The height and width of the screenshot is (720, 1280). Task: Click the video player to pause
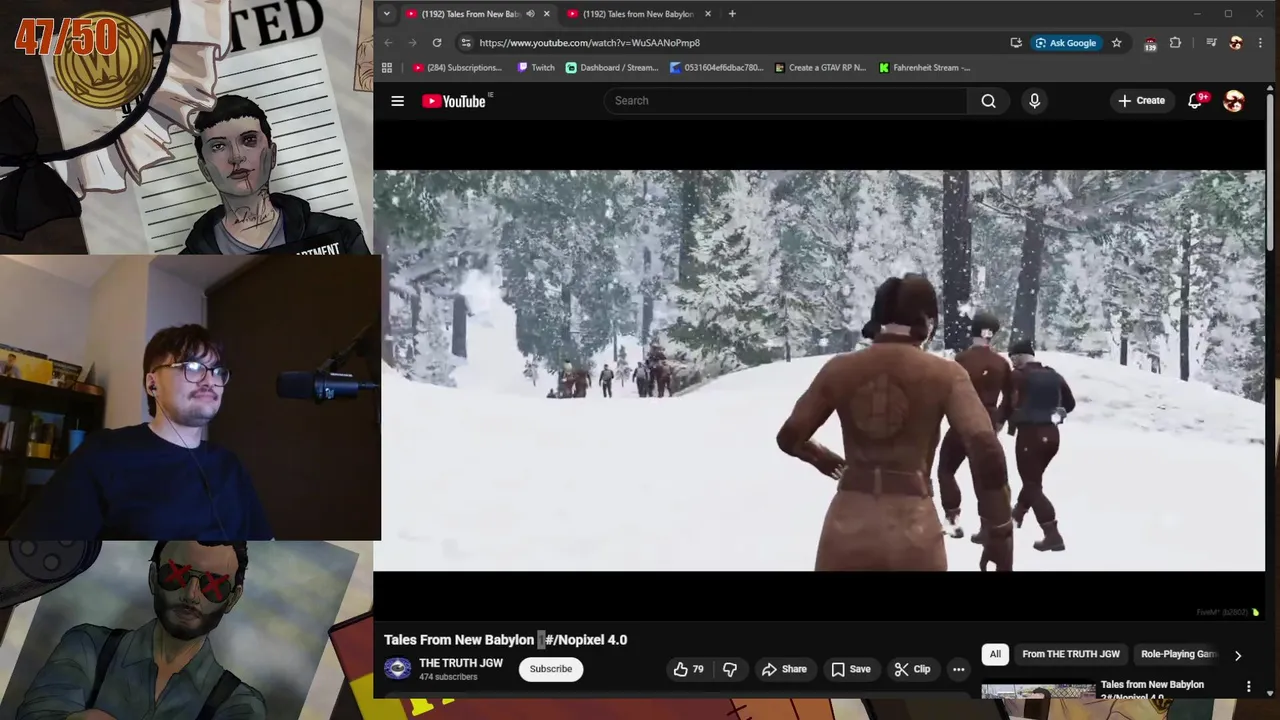point(819,371)
